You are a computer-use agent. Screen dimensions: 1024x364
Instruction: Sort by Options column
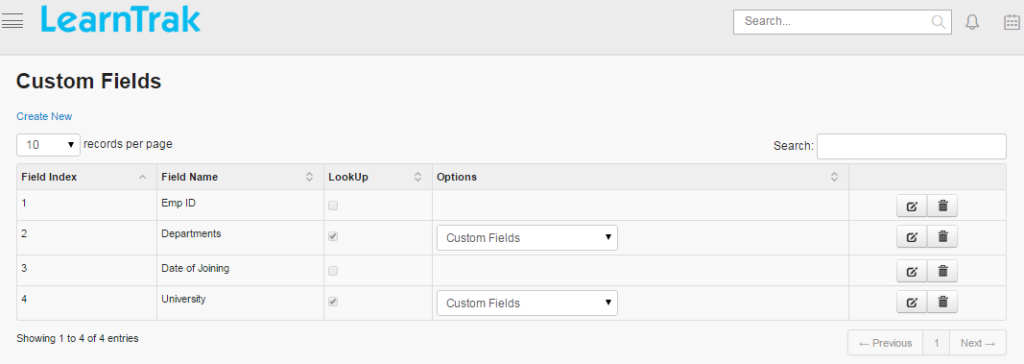[641, 177]
